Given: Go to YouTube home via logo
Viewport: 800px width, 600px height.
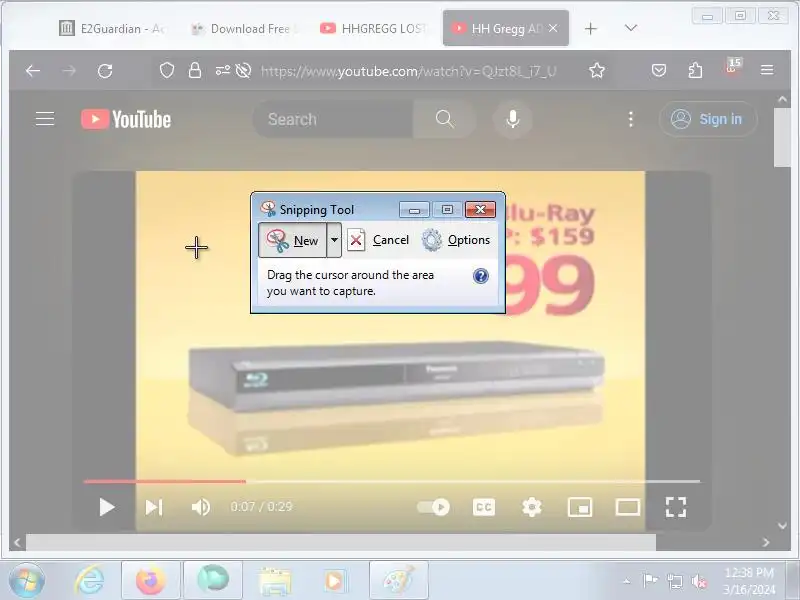Looking at the screenshot, I should point(126,119).
